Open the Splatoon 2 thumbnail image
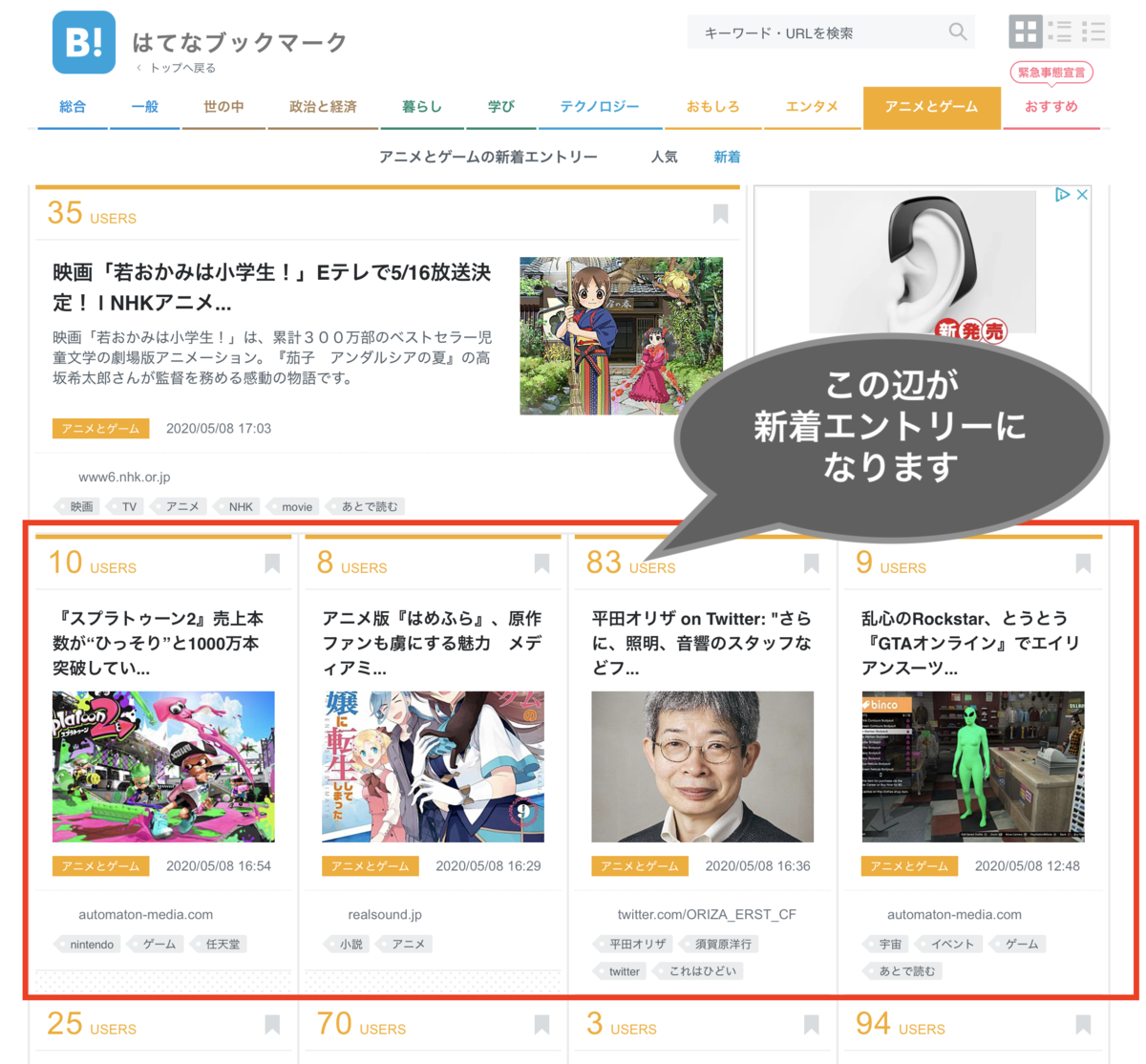The height and width of the screenshot is (1064, 1146). 163,767
